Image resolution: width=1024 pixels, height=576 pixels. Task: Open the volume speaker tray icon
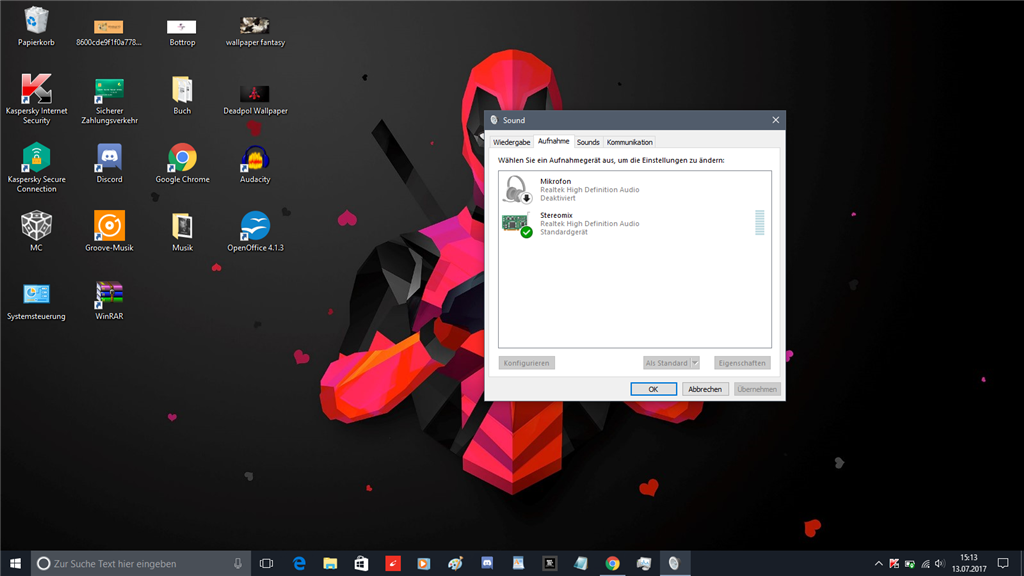click(940, 564)
